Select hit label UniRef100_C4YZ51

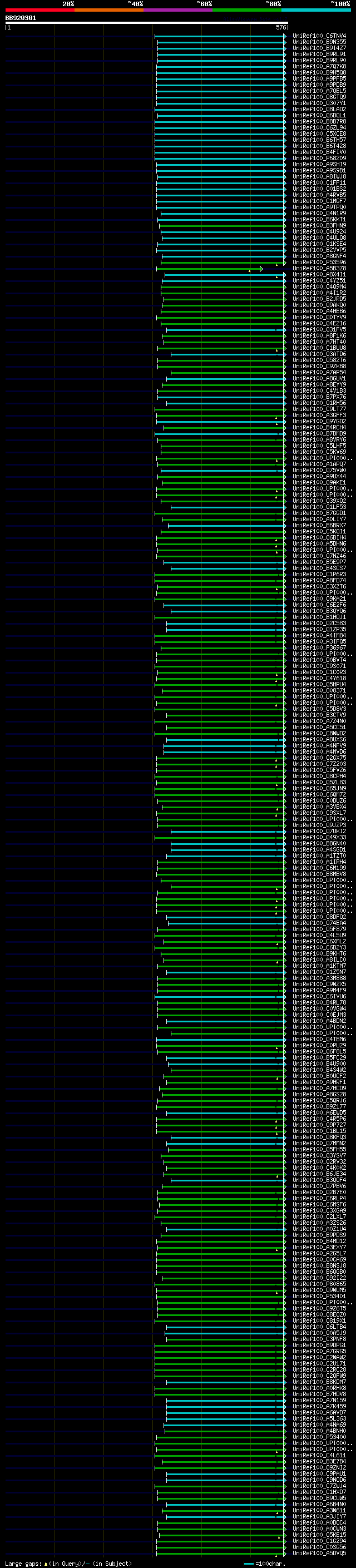[319, 281]
